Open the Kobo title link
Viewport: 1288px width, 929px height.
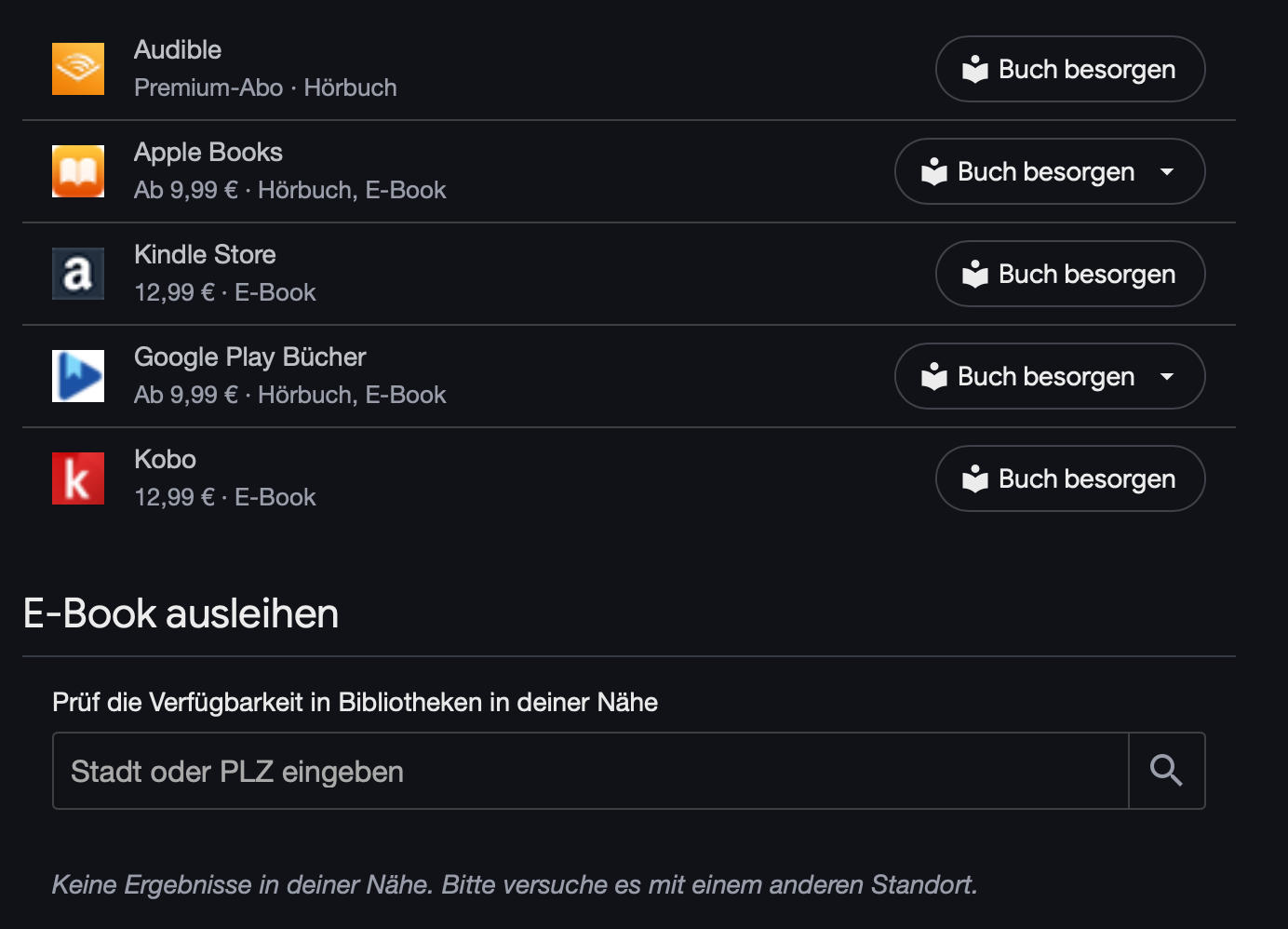pos(165,460)
